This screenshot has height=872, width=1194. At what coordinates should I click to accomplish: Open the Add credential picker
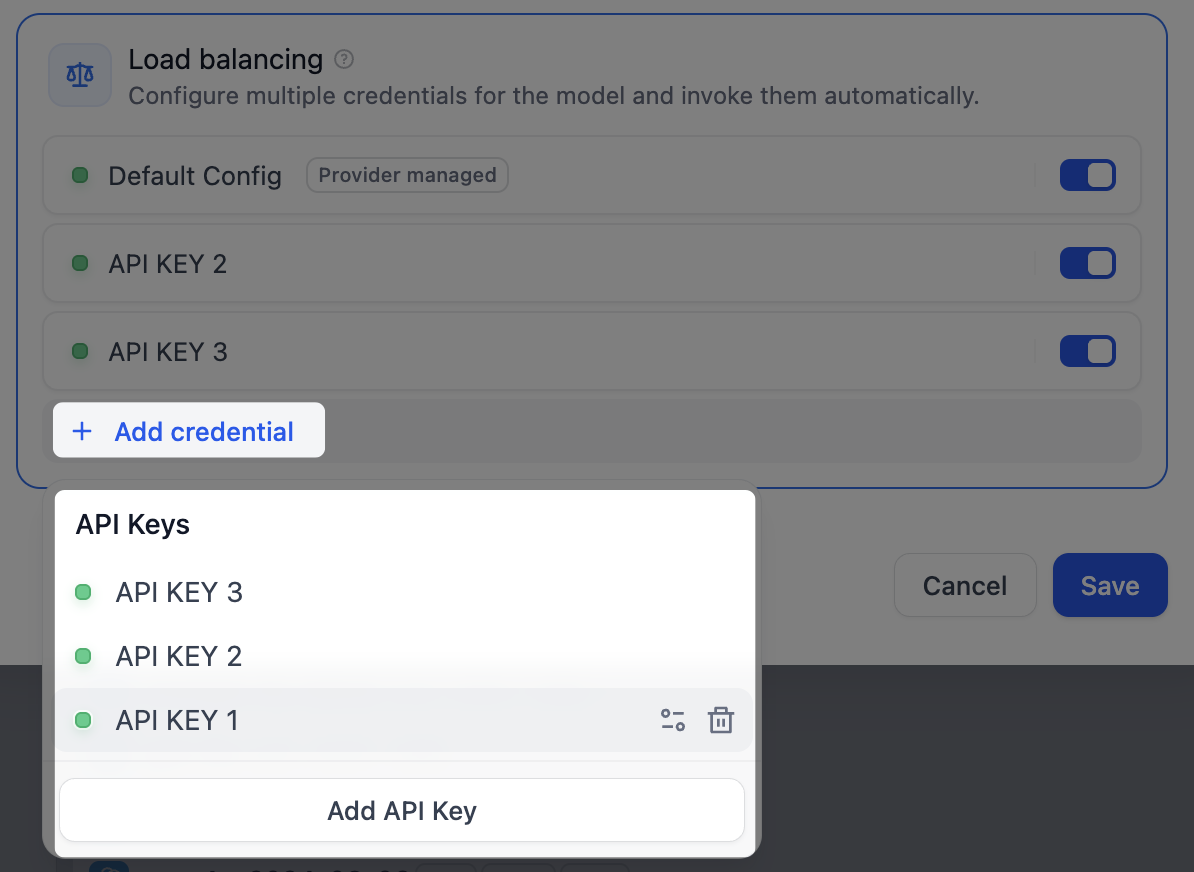[188, 431]
